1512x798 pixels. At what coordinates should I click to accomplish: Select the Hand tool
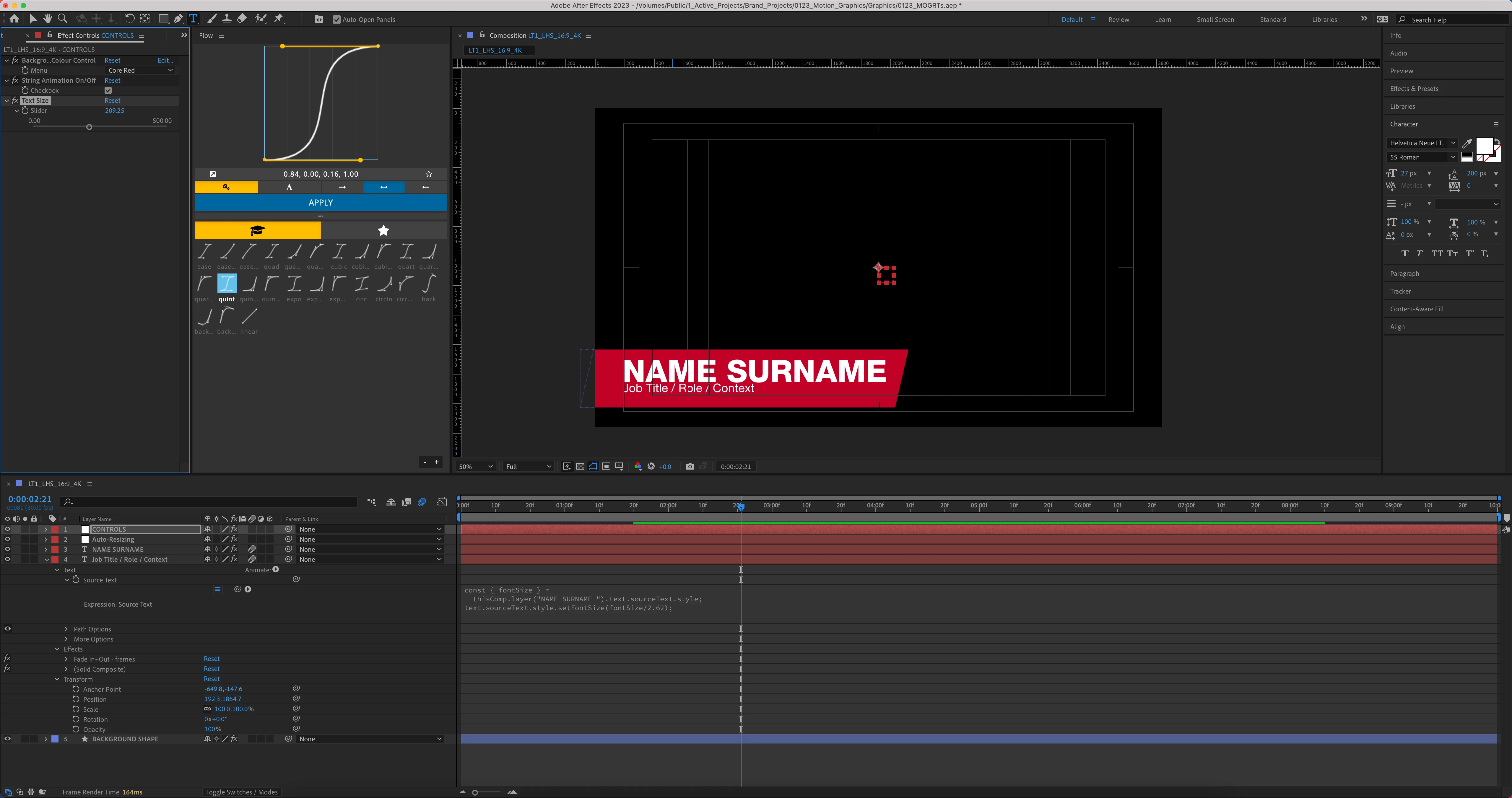pyautogui.click(x=48, y=19)
